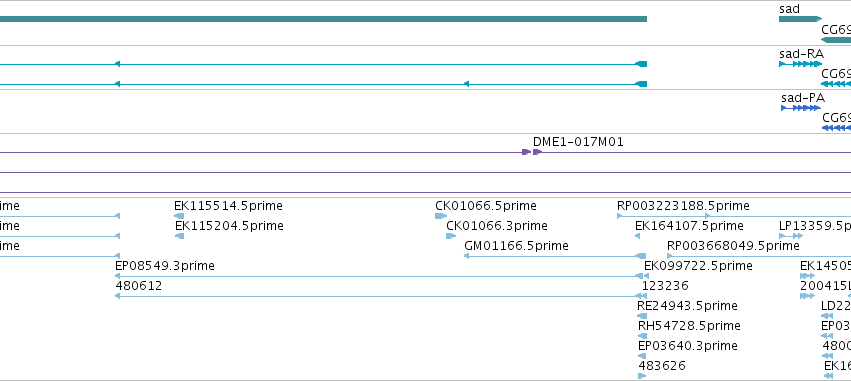Image resolution: width=851 pixels, height=381 pixels.
Task: Select the 483626 label
Action: (x=662, y=366)
